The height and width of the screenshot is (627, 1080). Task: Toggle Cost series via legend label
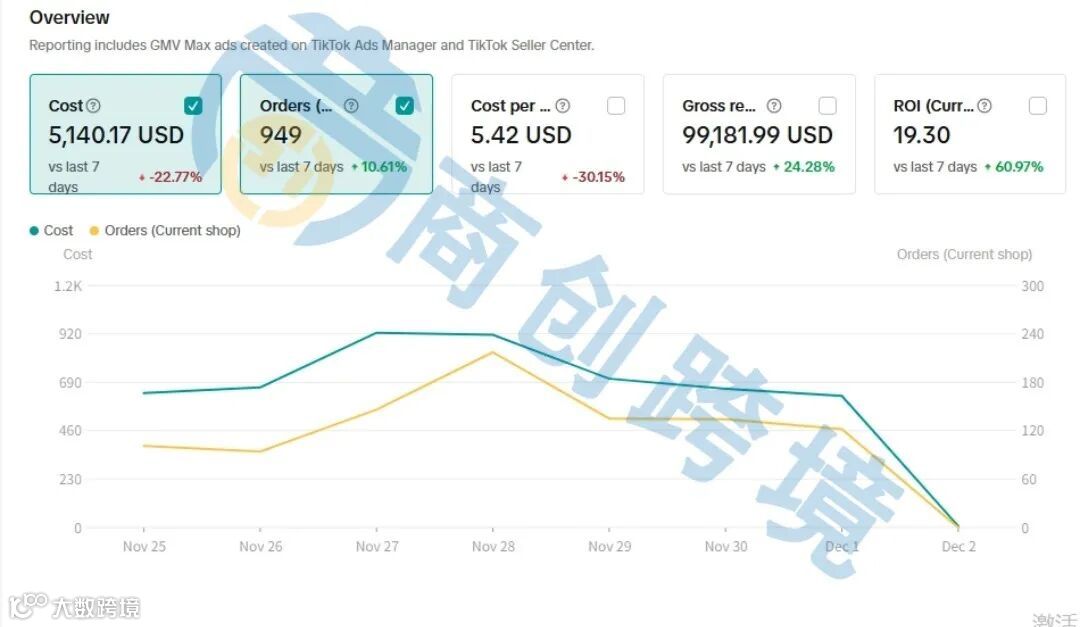(x=59, y=231)
